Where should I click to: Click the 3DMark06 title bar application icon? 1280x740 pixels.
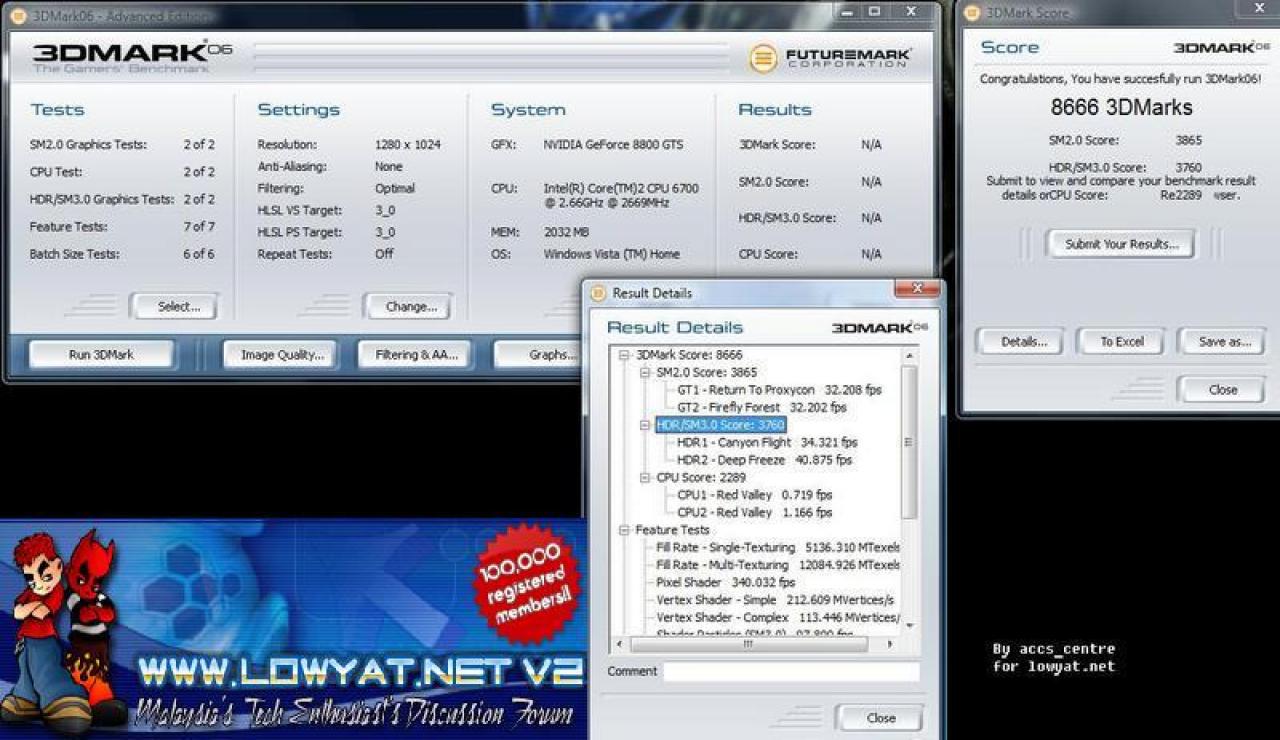18,15
